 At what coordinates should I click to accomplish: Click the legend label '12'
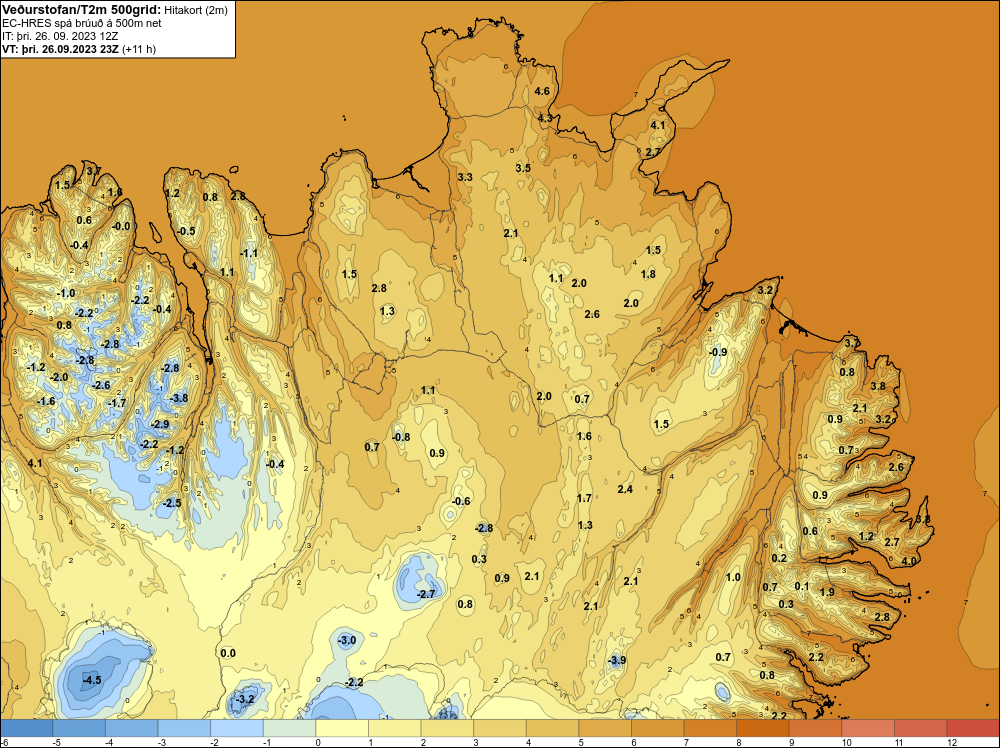952,742
